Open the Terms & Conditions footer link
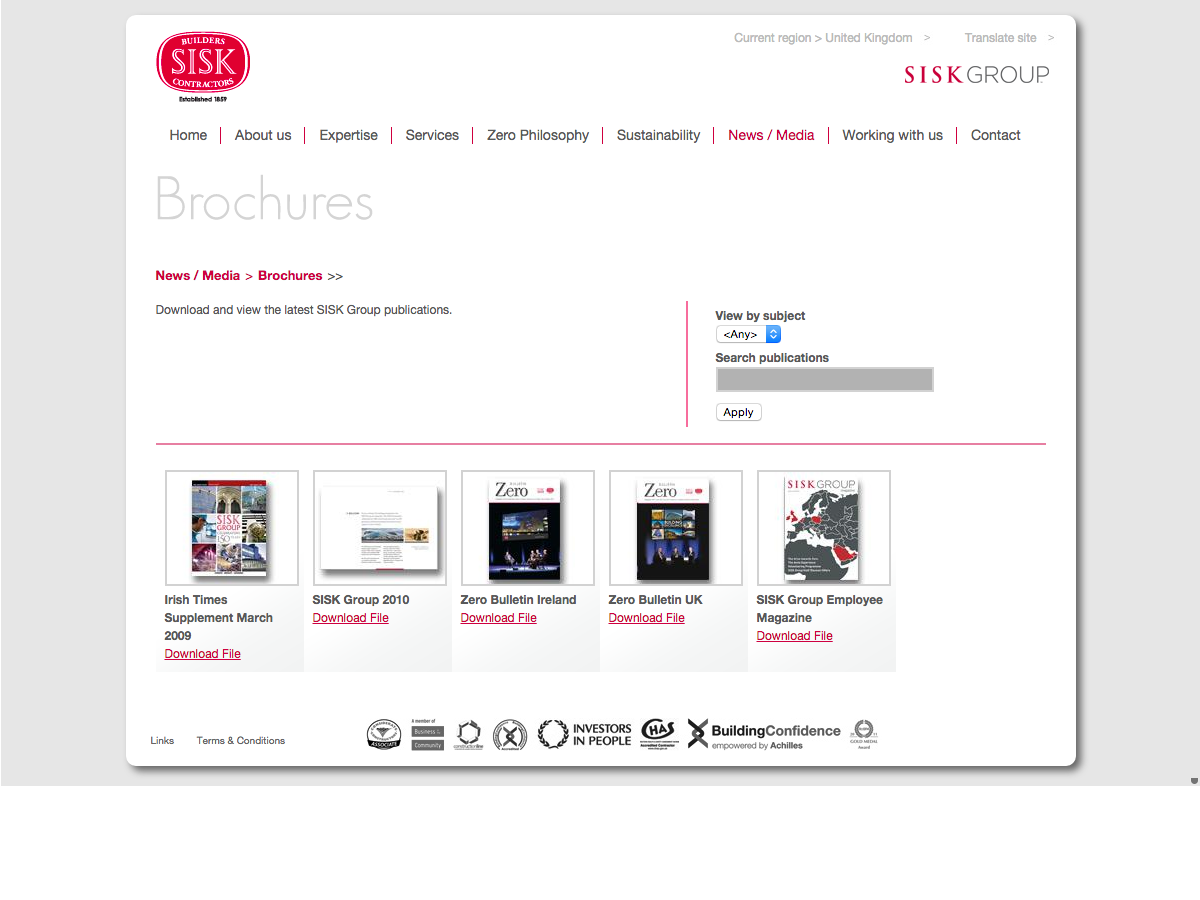1200x900 pixels. tap(241, 741)
